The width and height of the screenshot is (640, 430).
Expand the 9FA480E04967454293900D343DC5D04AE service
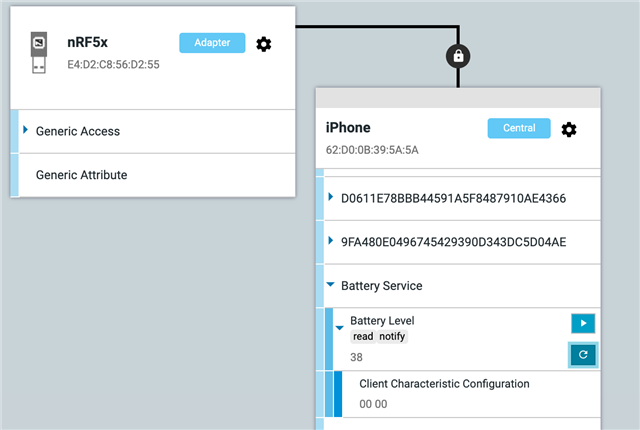[x=331, y=241]
